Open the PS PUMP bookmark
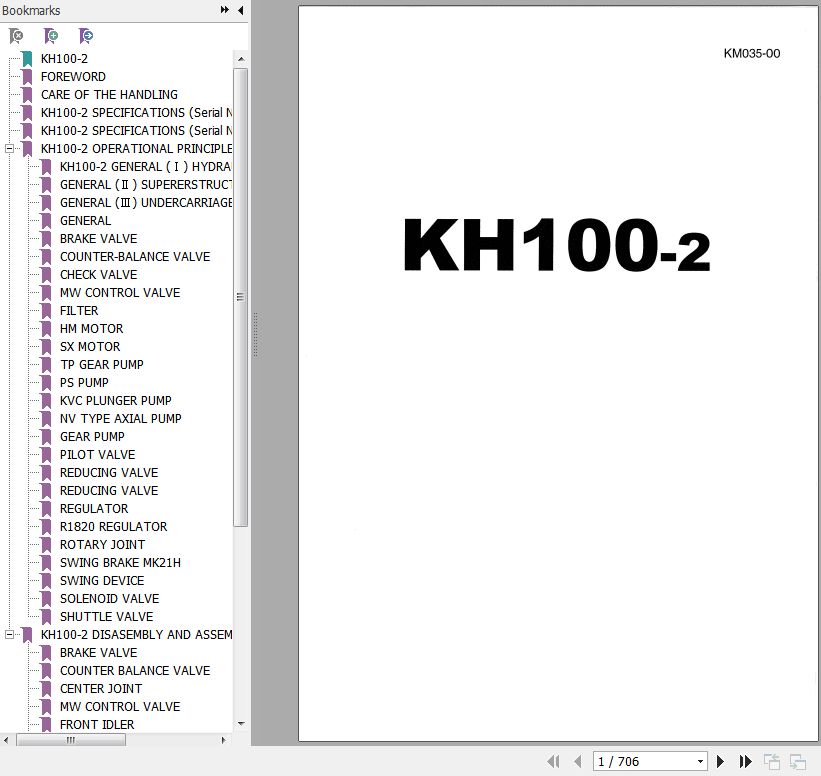This screenshot has height=776, width=821. pyautogui.click(x=84, y=383)
